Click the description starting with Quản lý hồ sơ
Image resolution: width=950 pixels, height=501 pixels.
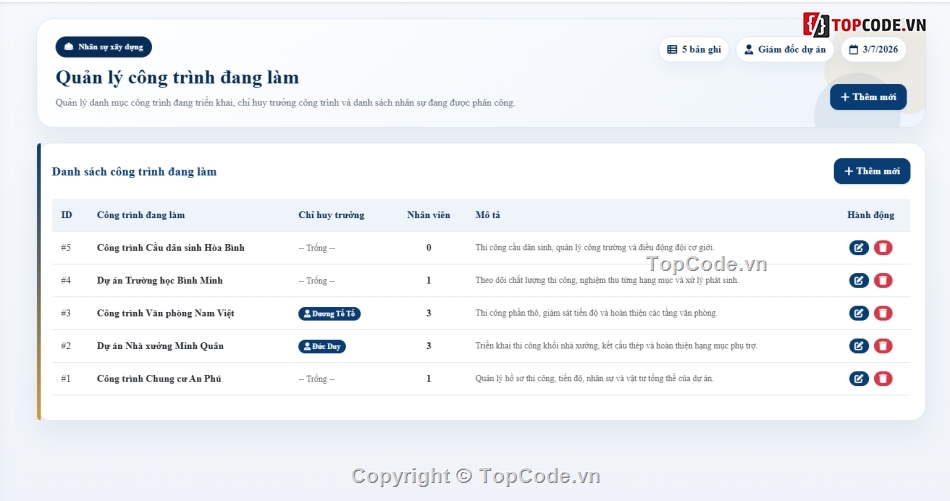(x=594, y=379)
